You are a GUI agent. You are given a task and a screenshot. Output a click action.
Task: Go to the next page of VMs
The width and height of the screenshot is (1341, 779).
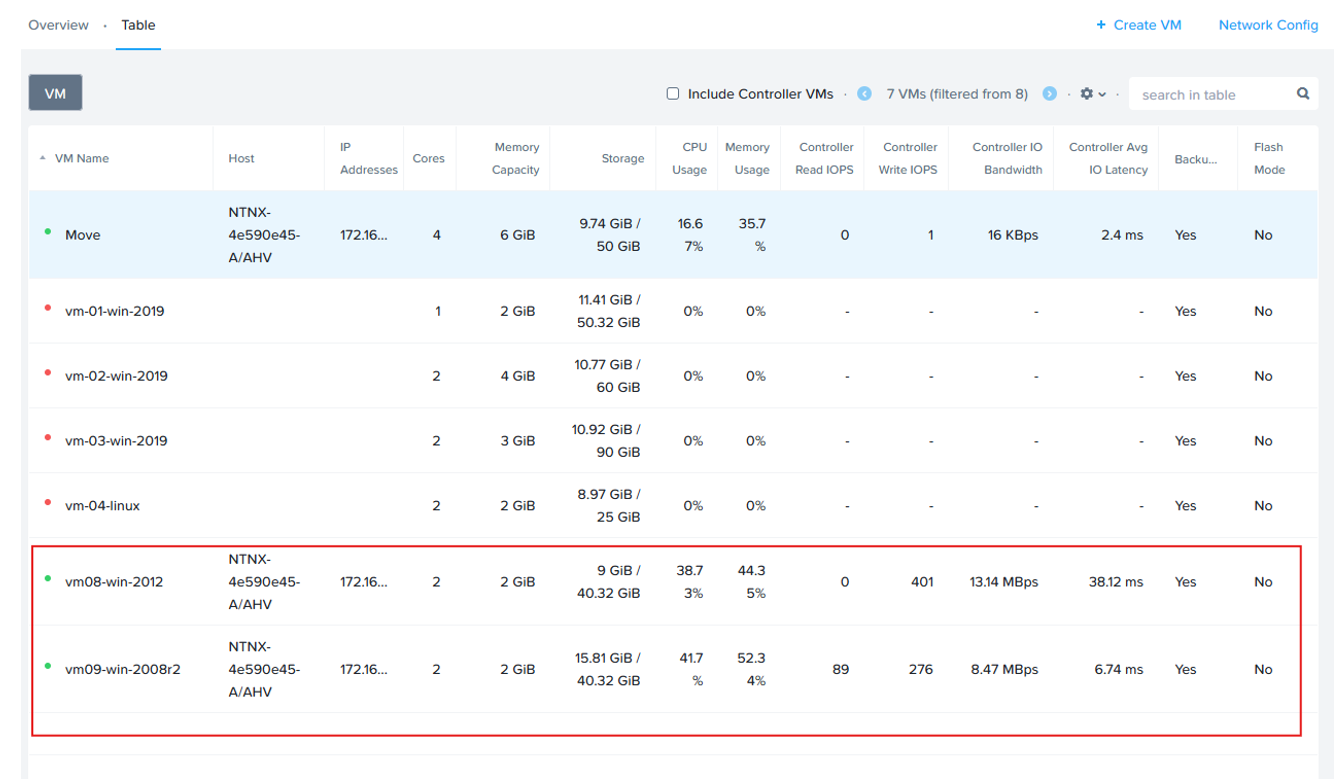click(1049, 94)
